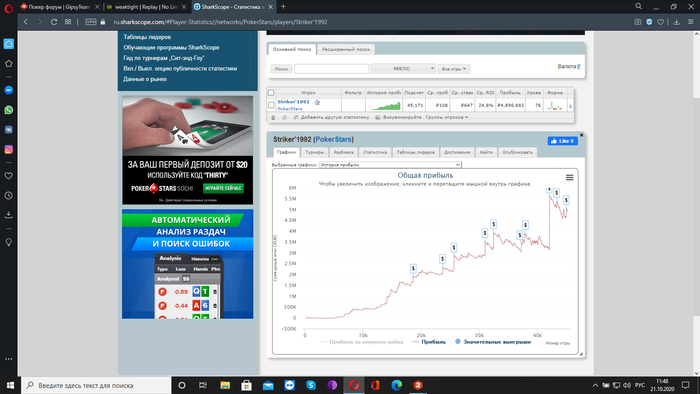Expand 'Обучающие программы SharkScope' menu item
The width and height of the screenshot is (700, 394).
pyautogui.click(x=188, y=47)
